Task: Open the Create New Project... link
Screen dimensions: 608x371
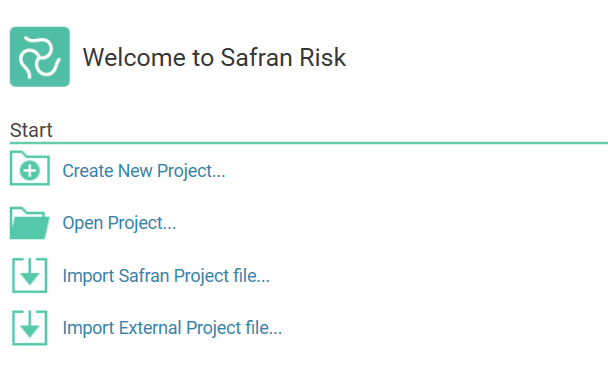Action: pos(144,171)
